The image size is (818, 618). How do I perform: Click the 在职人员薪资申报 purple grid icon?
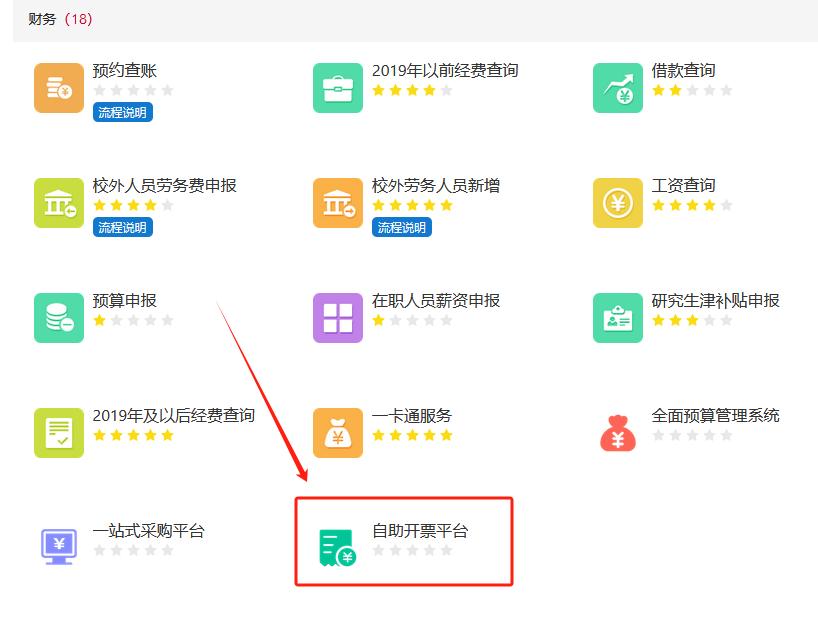(x=338, y=318)
